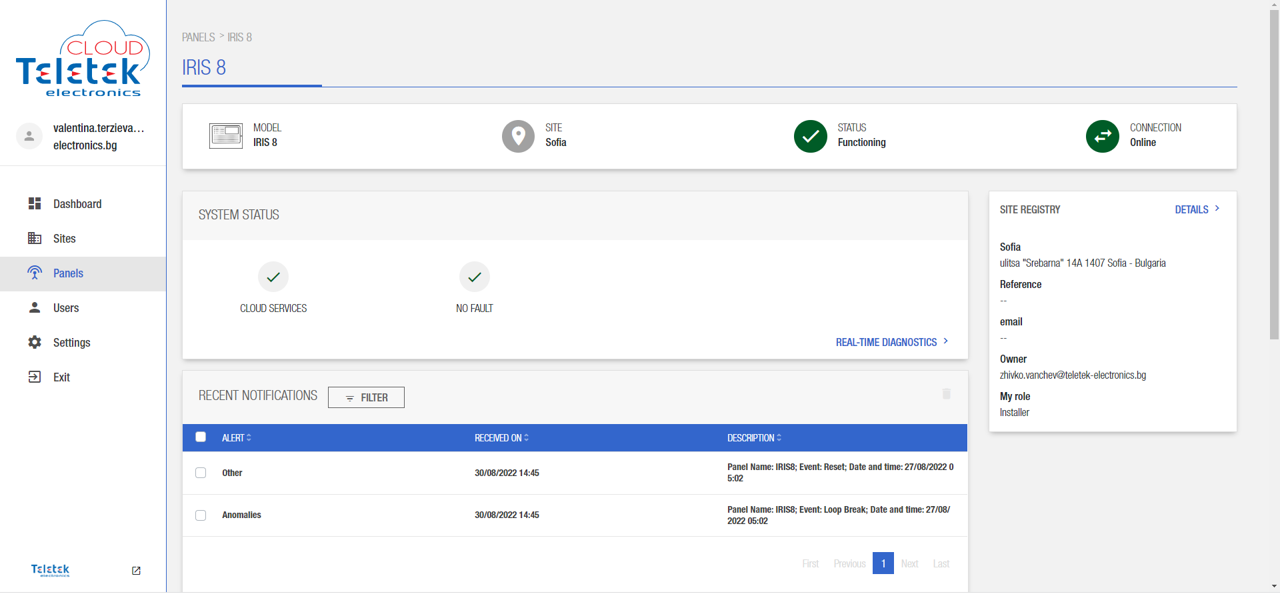1280x593 pixels.
Task: Check the 'Other' alert row checkbox
Action: (201, 473)
